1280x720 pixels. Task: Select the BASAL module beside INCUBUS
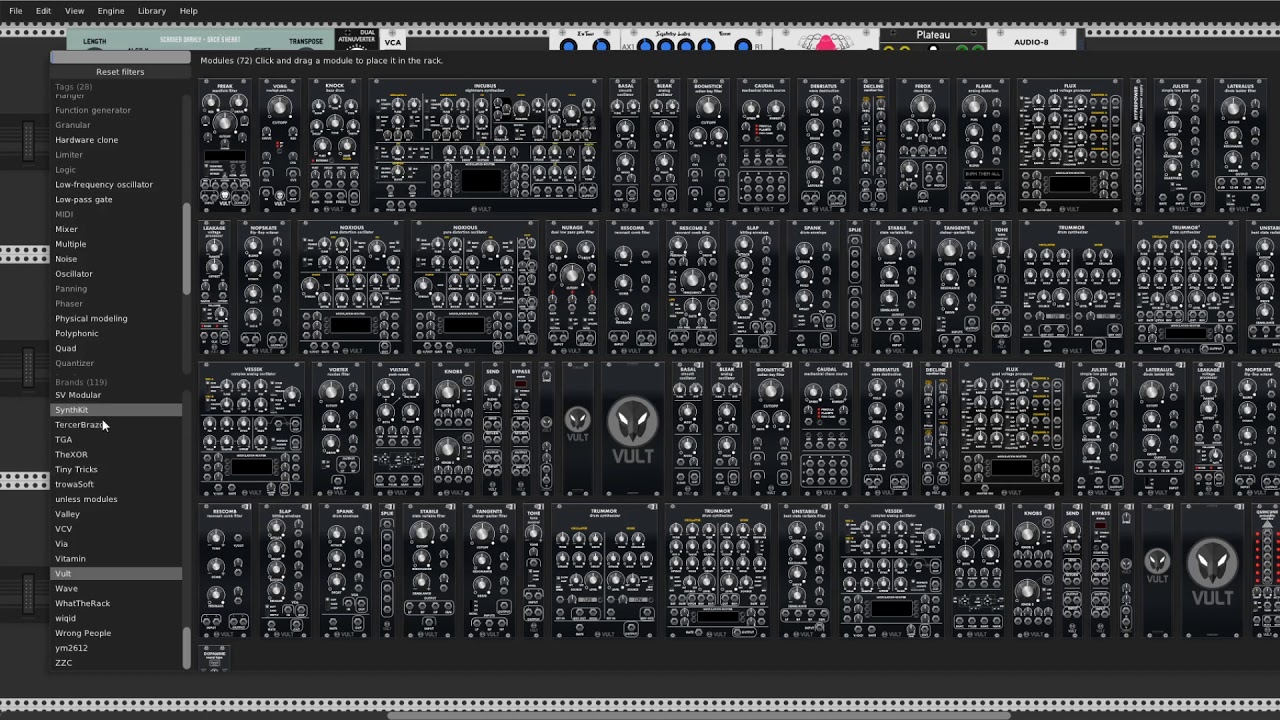point(626,147)
